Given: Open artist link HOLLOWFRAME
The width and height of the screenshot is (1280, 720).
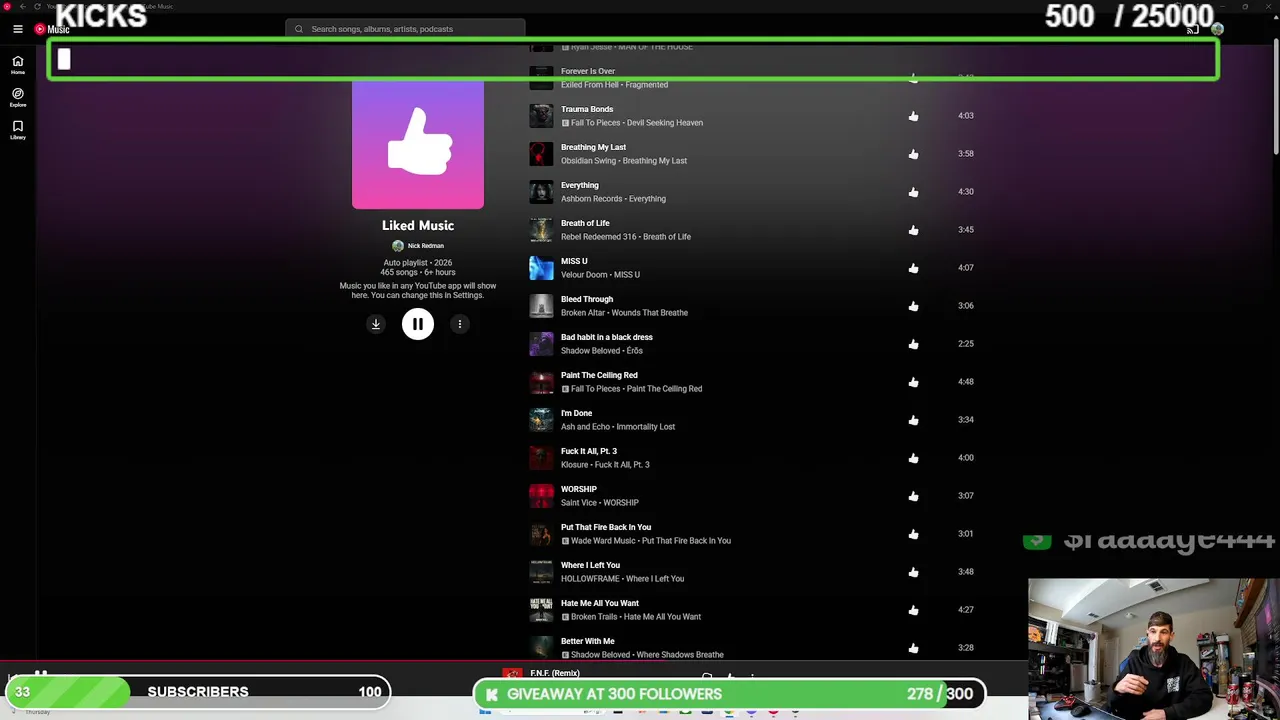Looking at the screenshot, I should point(591,579).
